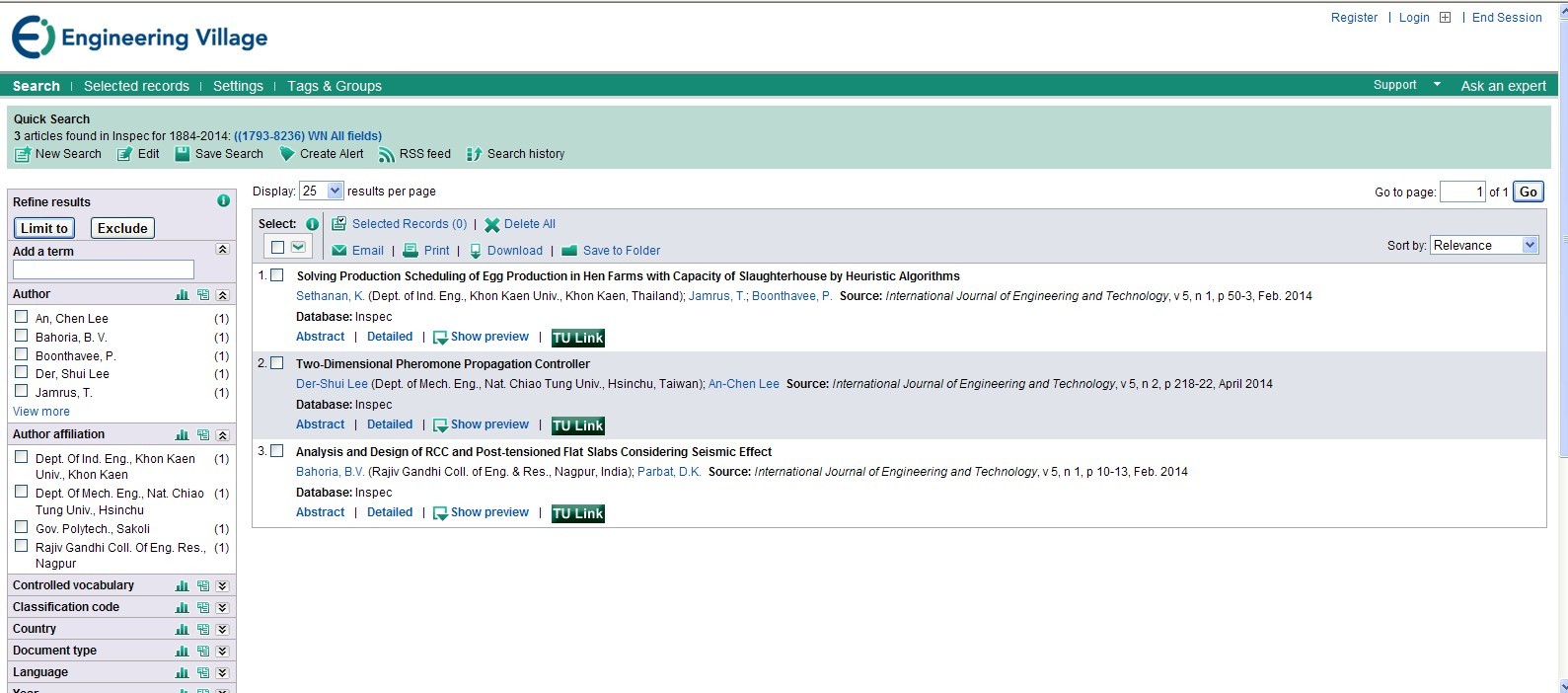The image size is (1568, 693).
Task: Export Author affiliation data icon
Action: click(202, 435)
